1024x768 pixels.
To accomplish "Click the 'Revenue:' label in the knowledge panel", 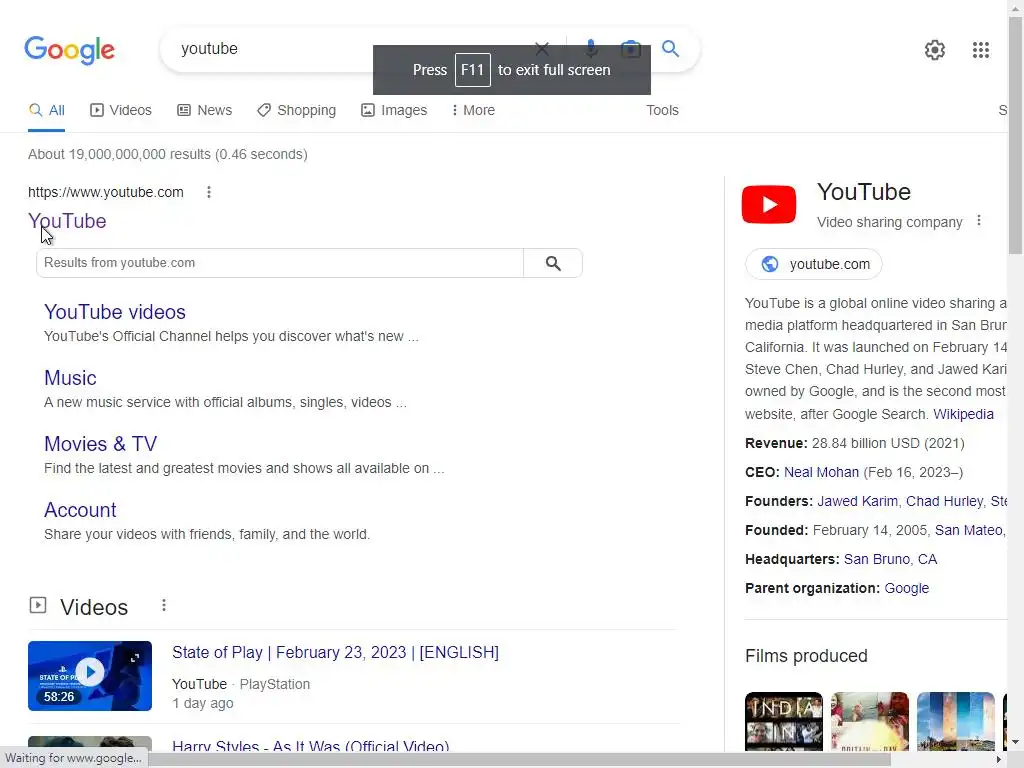I will click(x=776, y=443).
